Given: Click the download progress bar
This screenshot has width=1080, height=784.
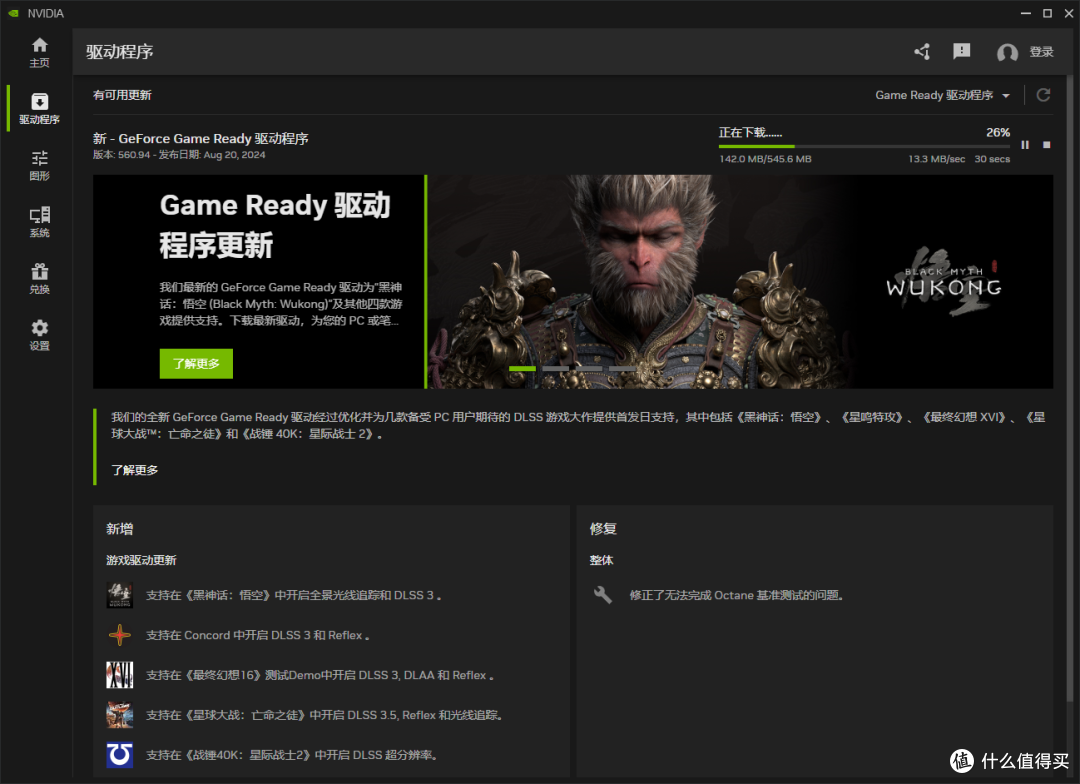Looking at the screenshot, I should click(x=864, y=146).
